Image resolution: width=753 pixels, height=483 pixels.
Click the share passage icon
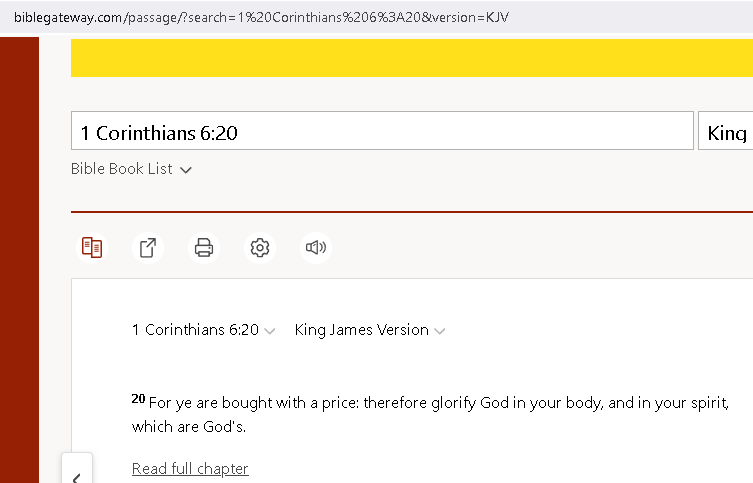(x=148, y=247)
